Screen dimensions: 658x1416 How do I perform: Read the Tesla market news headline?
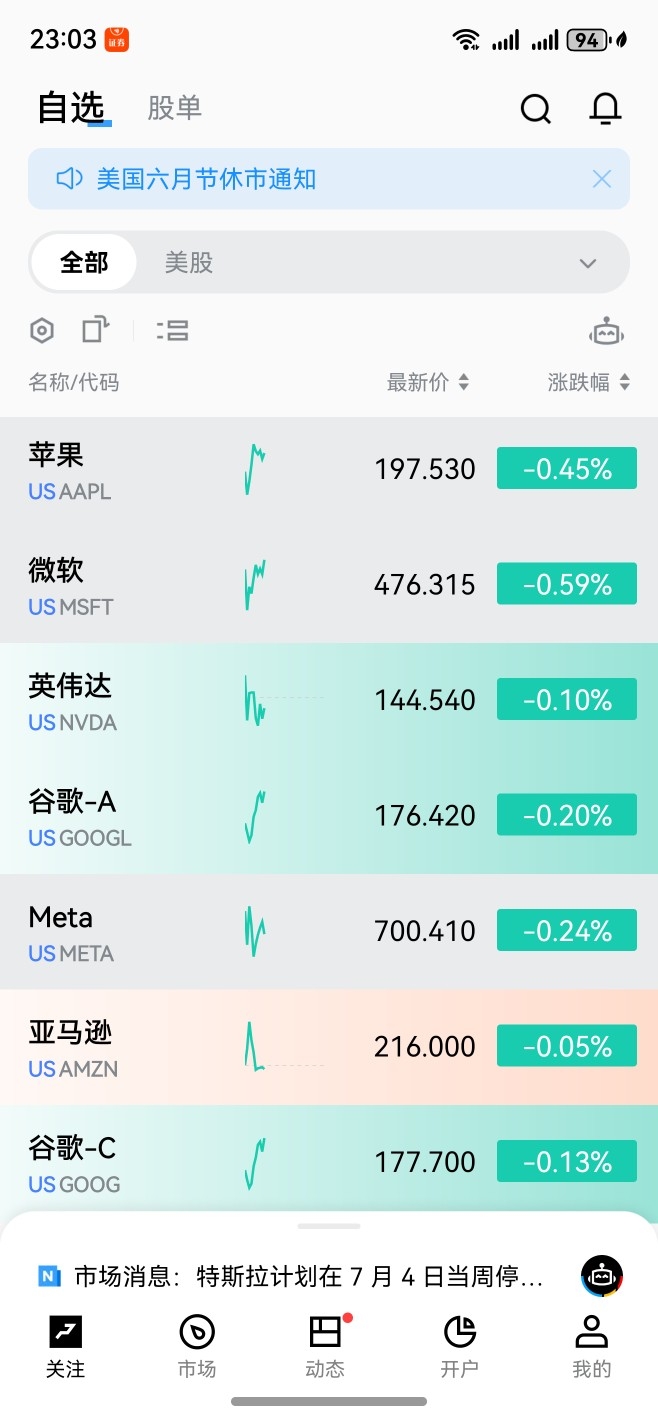(x=309, y=1277)
